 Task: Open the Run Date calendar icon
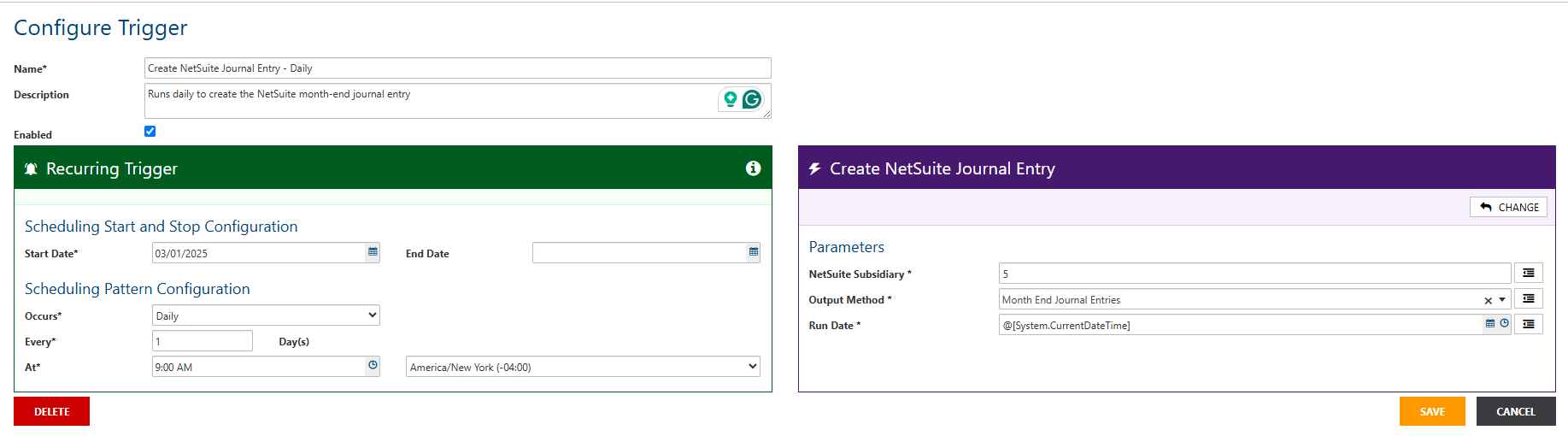[1490, 324]
